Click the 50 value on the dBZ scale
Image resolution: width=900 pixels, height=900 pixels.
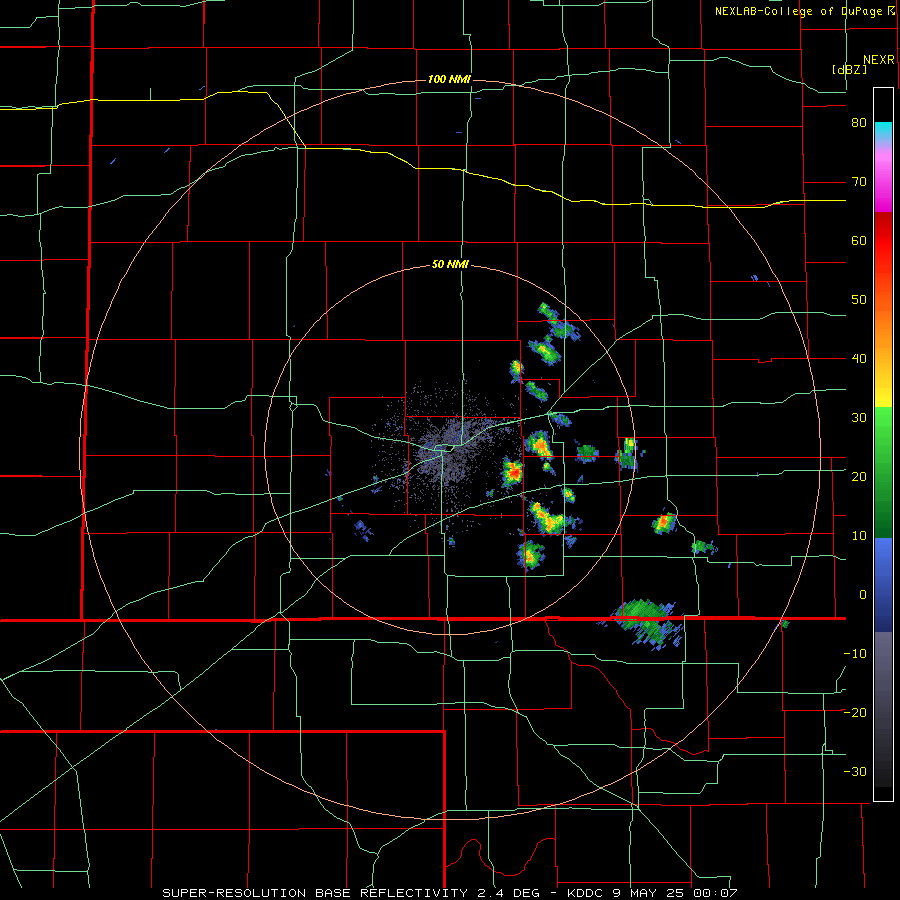[859, 300]
